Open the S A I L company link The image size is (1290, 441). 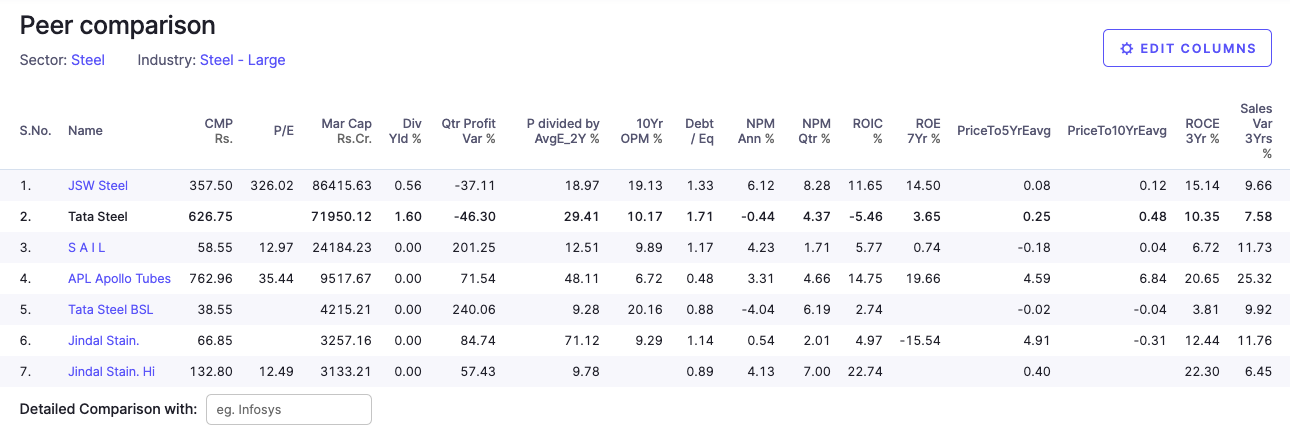point(86,248)
